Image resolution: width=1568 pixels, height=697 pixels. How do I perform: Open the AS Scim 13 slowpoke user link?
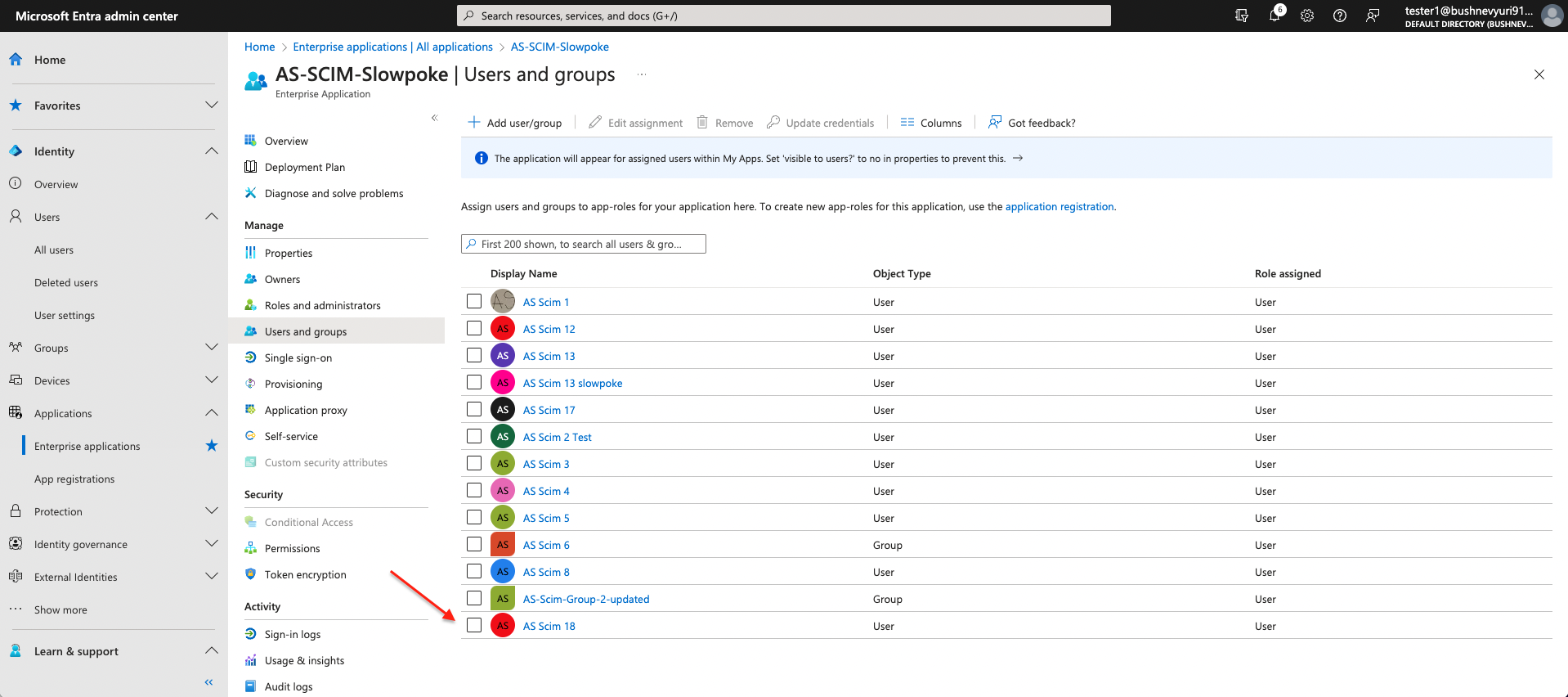572,383
